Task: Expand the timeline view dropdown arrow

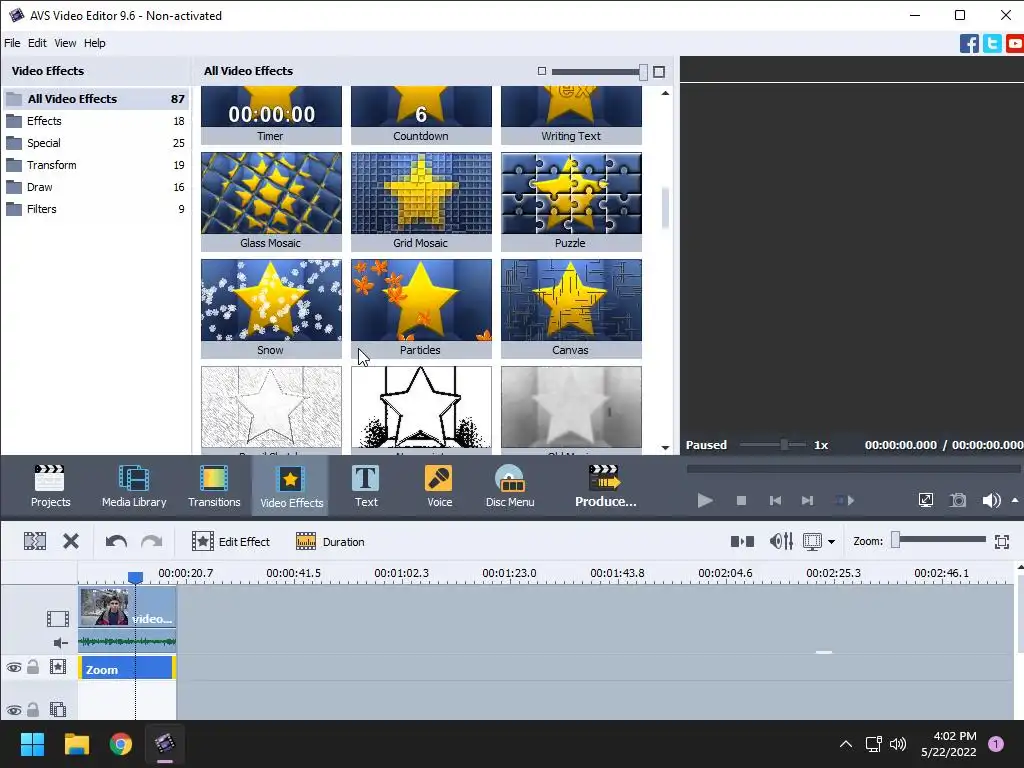Action: [831, 542]
